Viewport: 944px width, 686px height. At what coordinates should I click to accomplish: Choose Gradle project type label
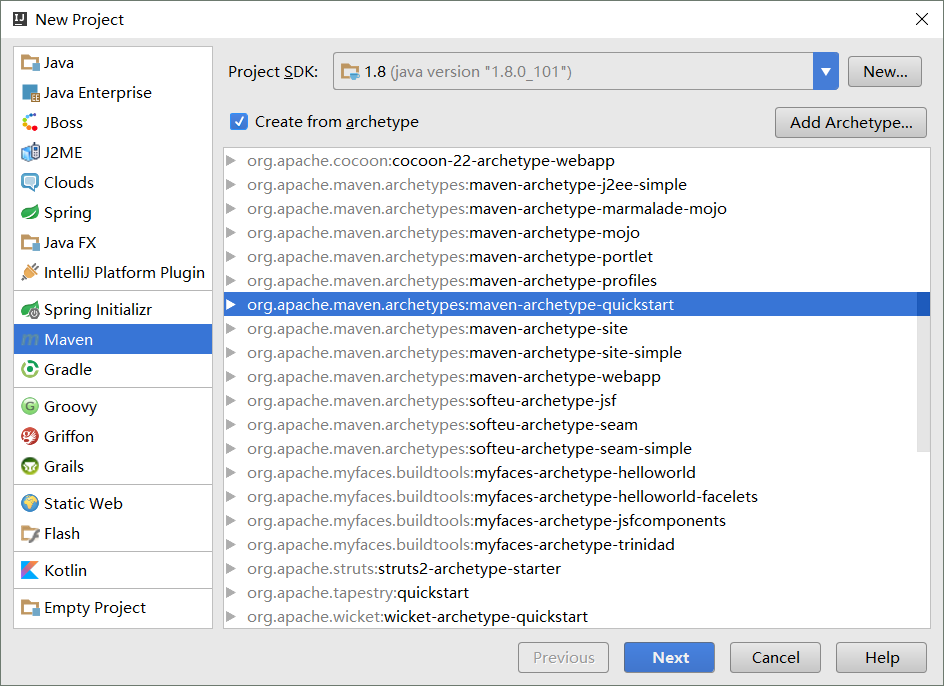[x=67, y=369]
